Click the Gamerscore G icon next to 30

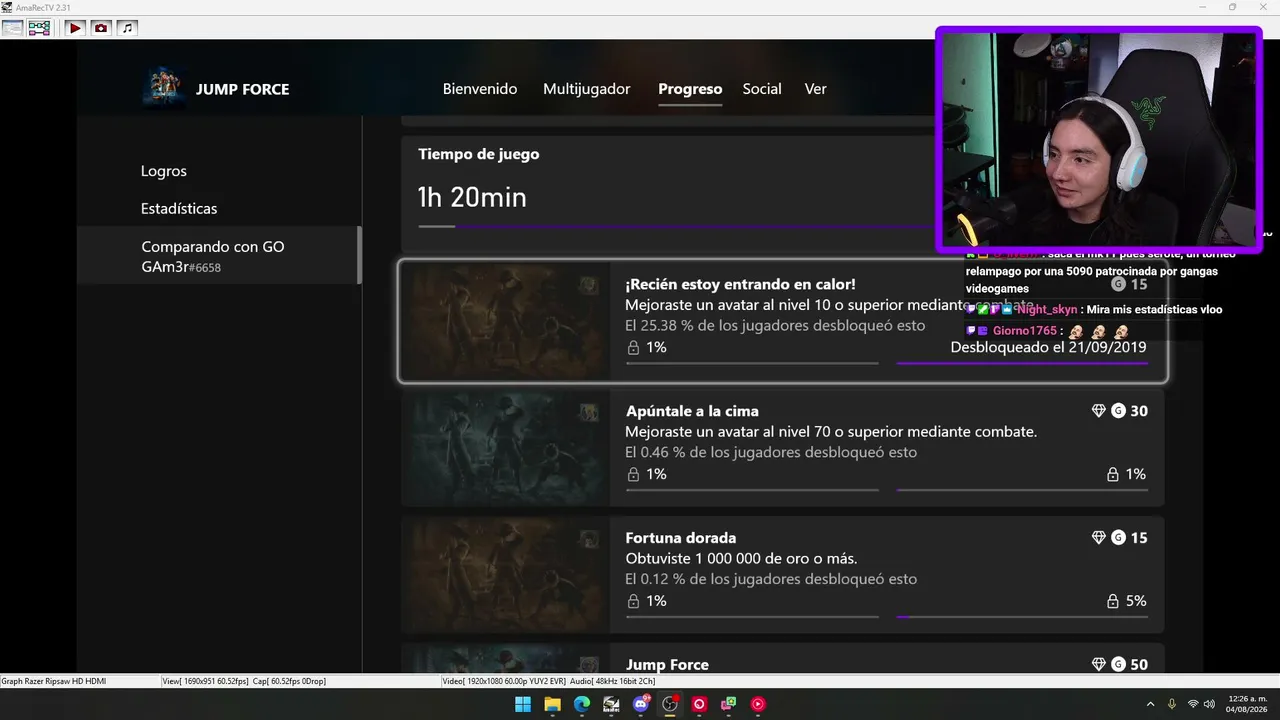coord(1118,411)
